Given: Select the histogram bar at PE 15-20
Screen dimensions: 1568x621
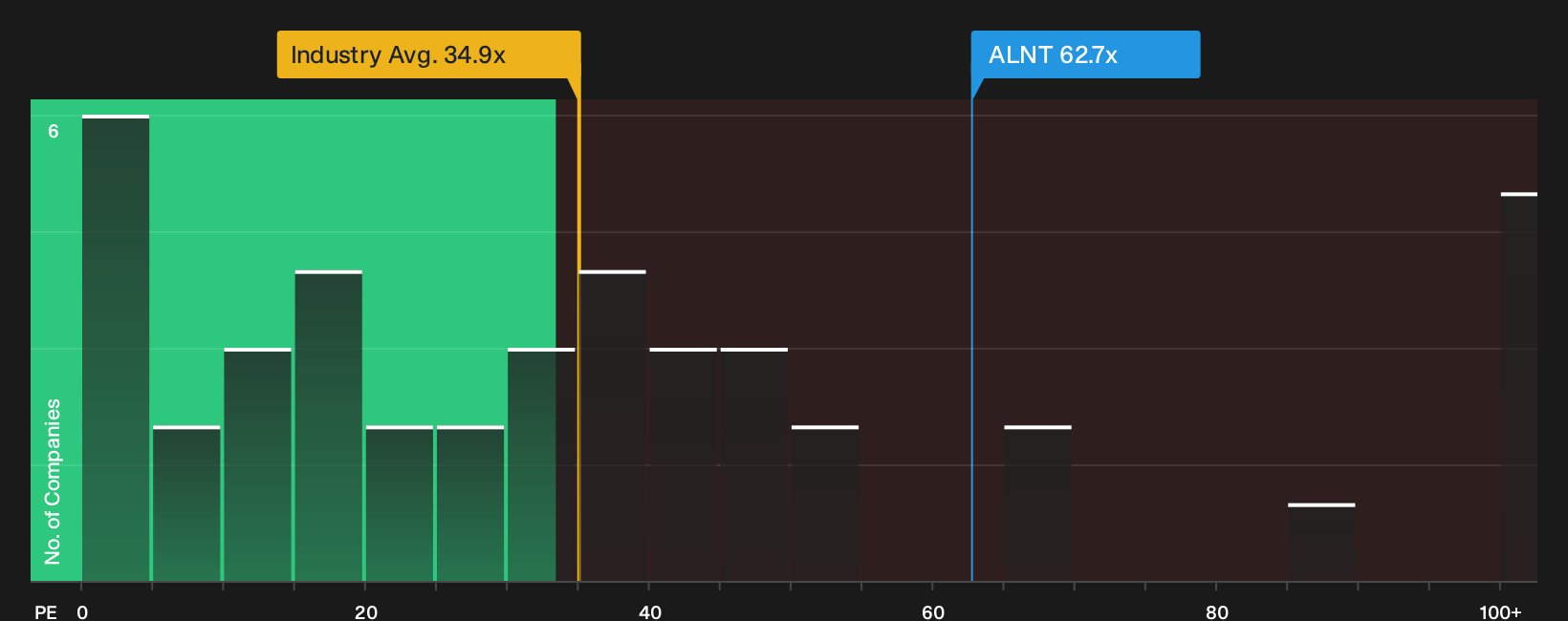Looking at the screenshot, I should click(329, 426).
